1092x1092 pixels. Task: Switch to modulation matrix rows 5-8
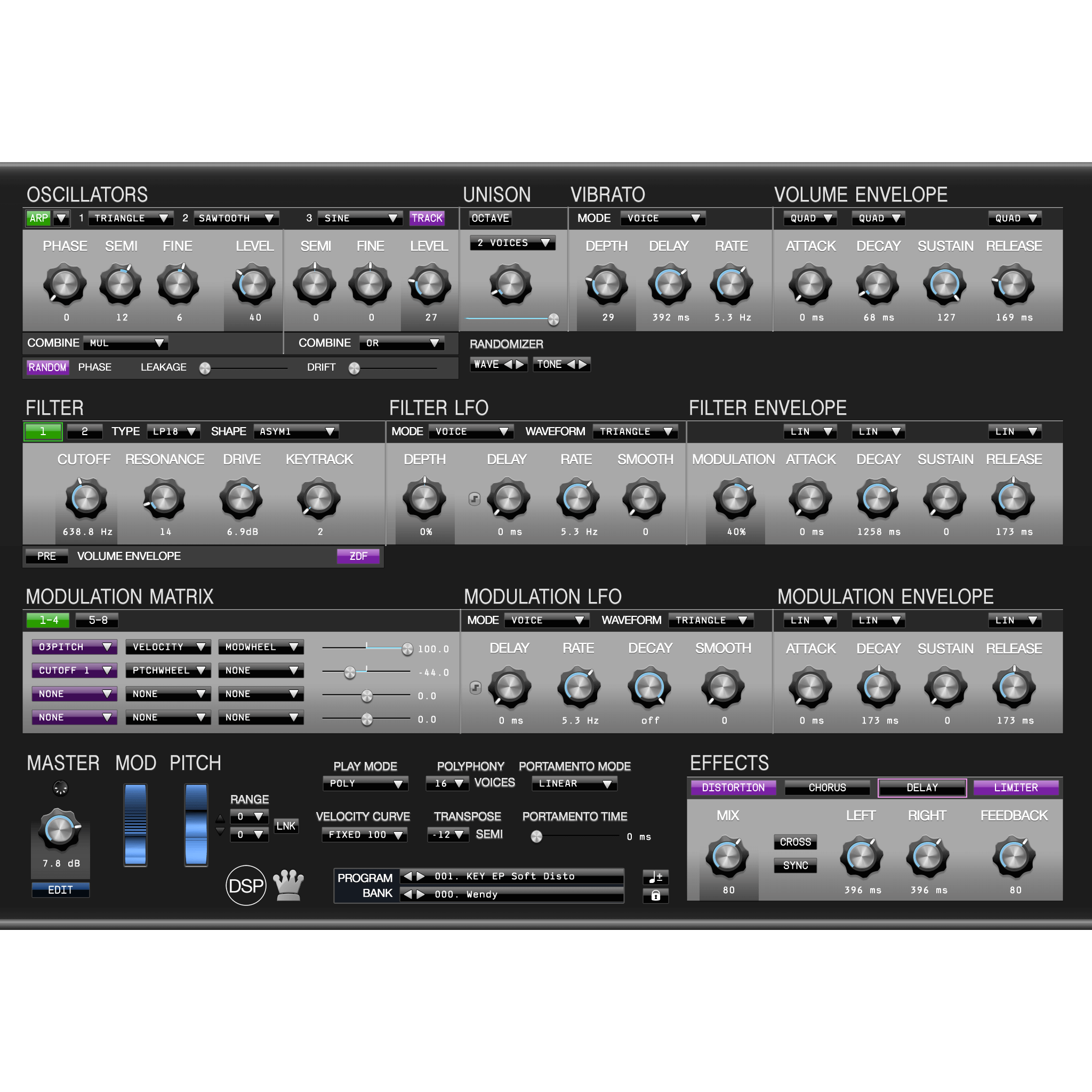[x=96, y=620]
